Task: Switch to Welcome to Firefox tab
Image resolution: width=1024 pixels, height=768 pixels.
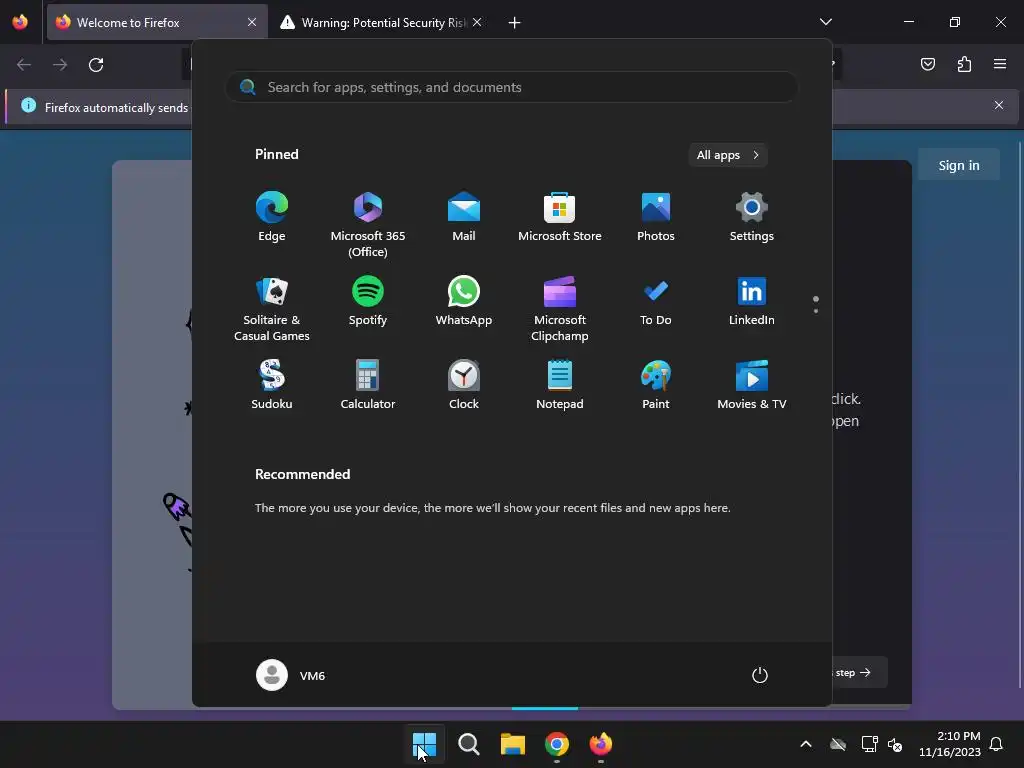Action: pos(157,22)
